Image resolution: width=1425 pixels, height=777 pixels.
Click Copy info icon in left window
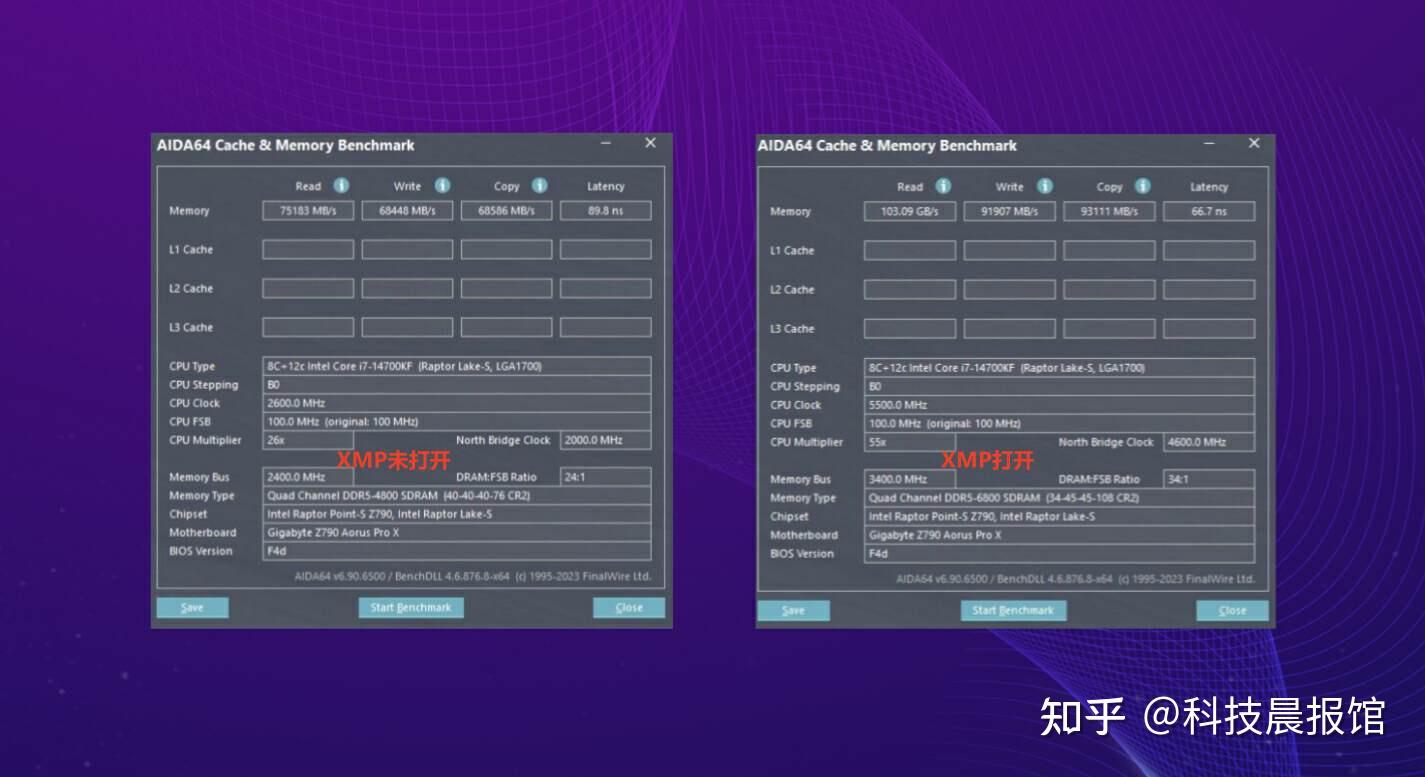click(x=539, y=186)
